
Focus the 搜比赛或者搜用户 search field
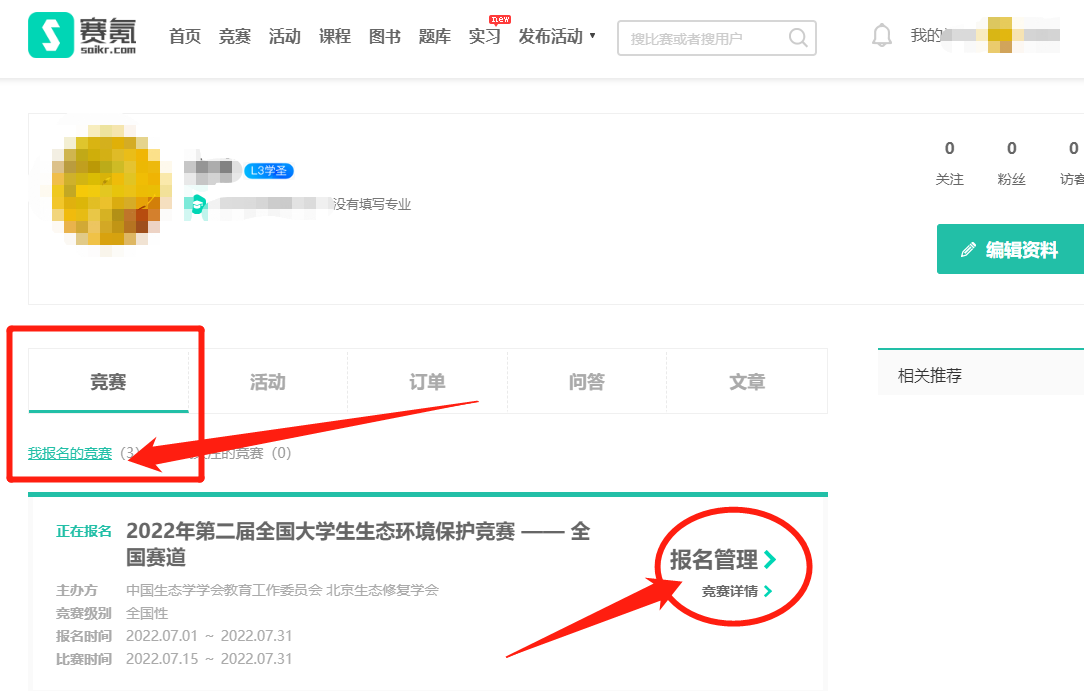point(705,39)
